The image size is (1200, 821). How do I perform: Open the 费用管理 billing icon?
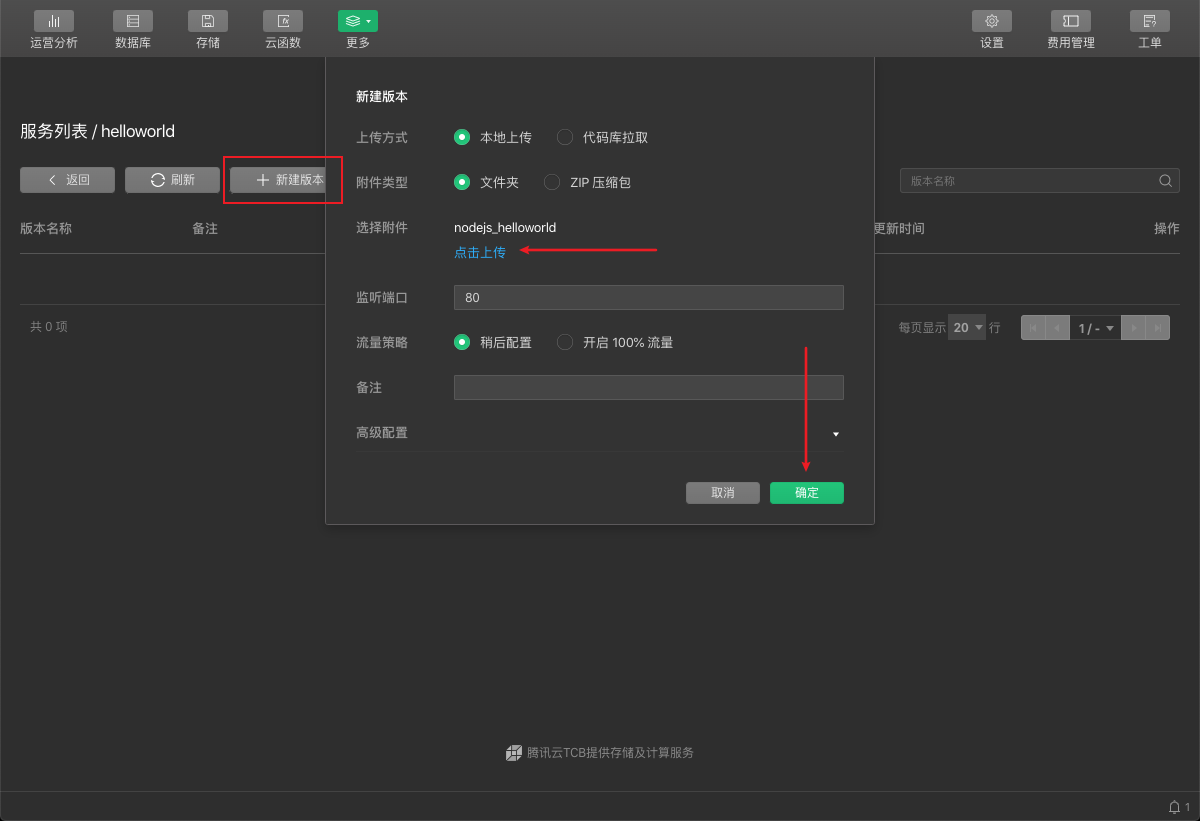[x=1071, y=21]
